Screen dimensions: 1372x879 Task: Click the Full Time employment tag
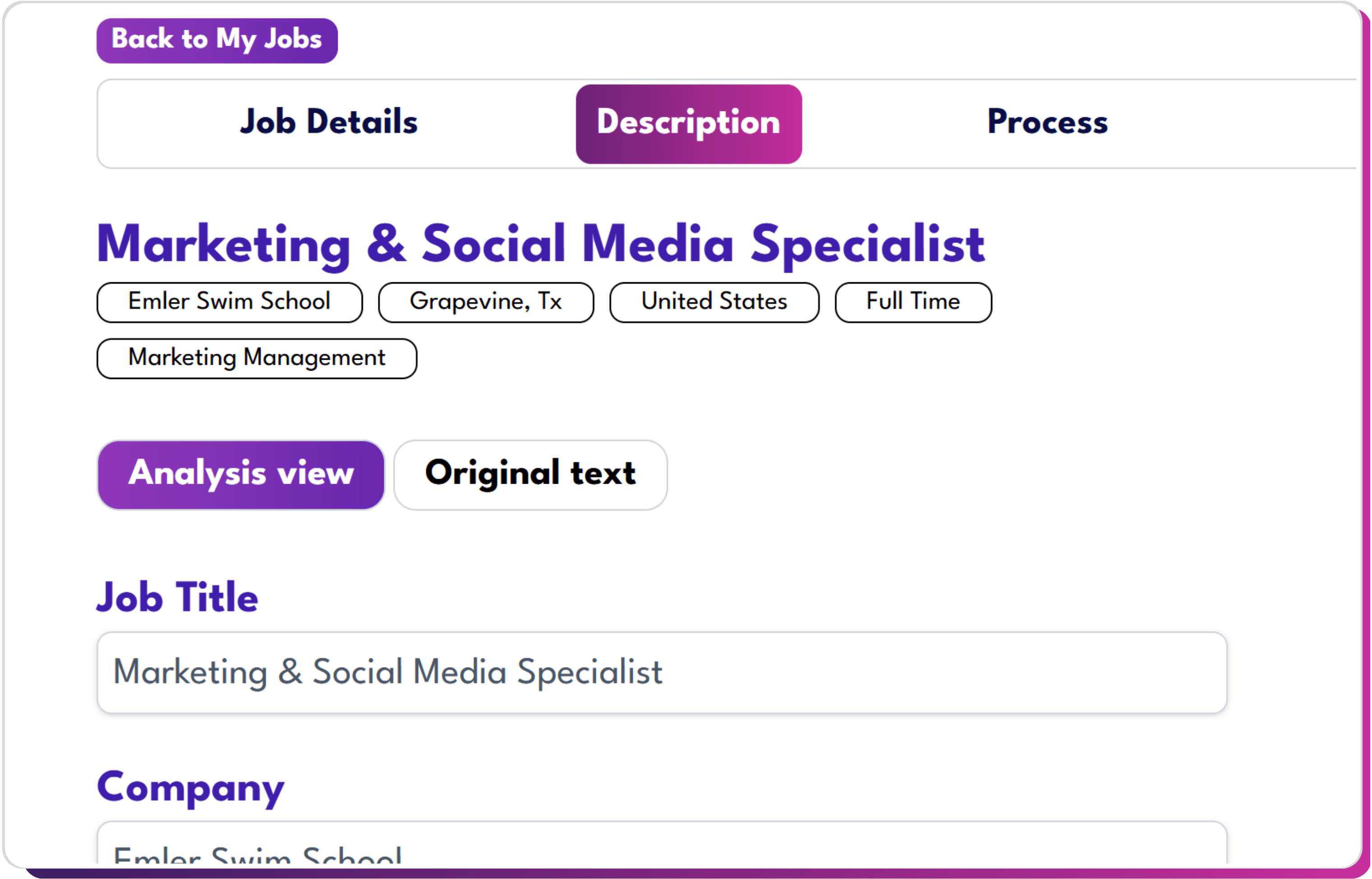(x=913, y=302)
